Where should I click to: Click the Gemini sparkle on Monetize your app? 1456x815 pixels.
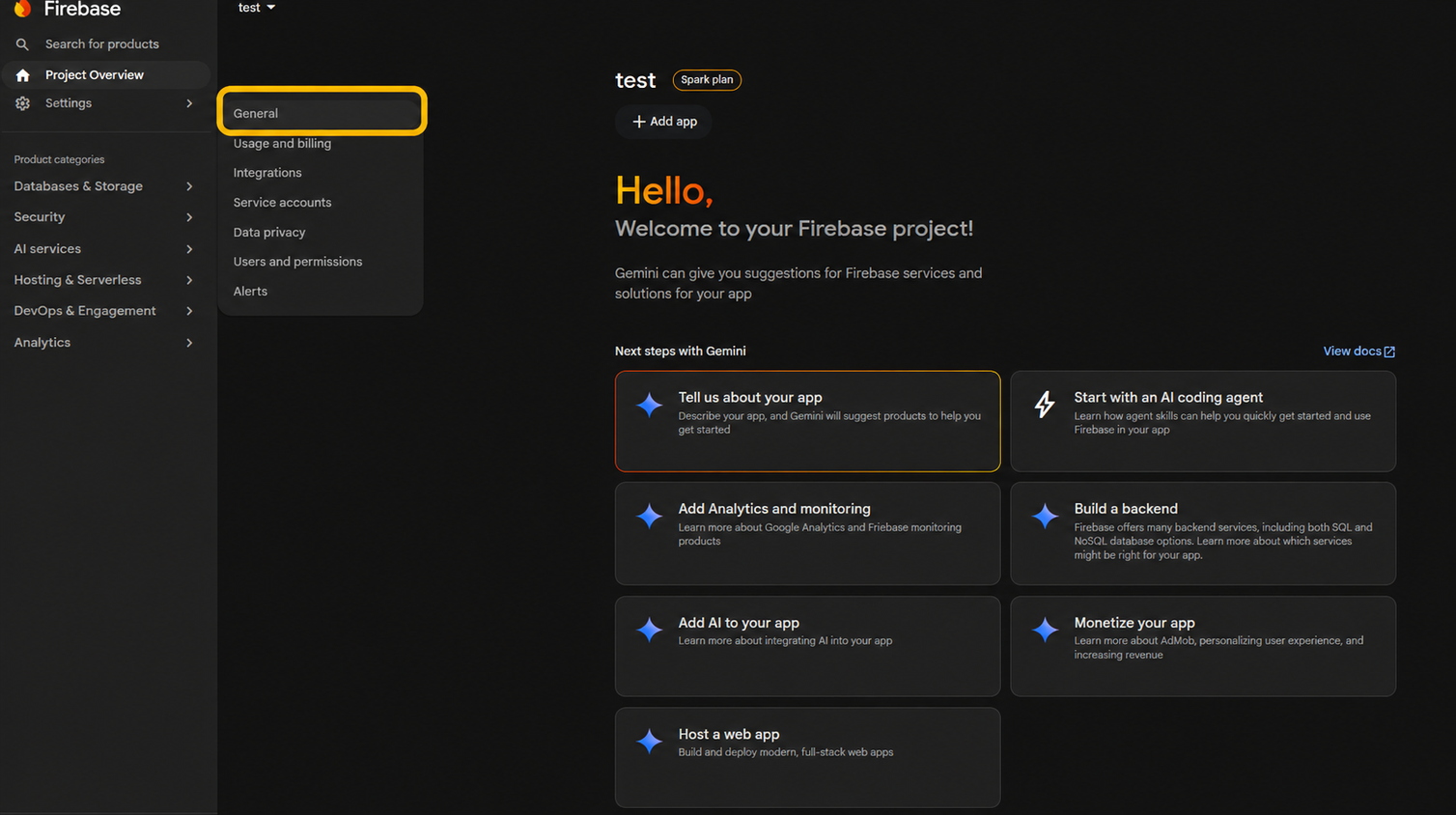(x=1045, y=630)
